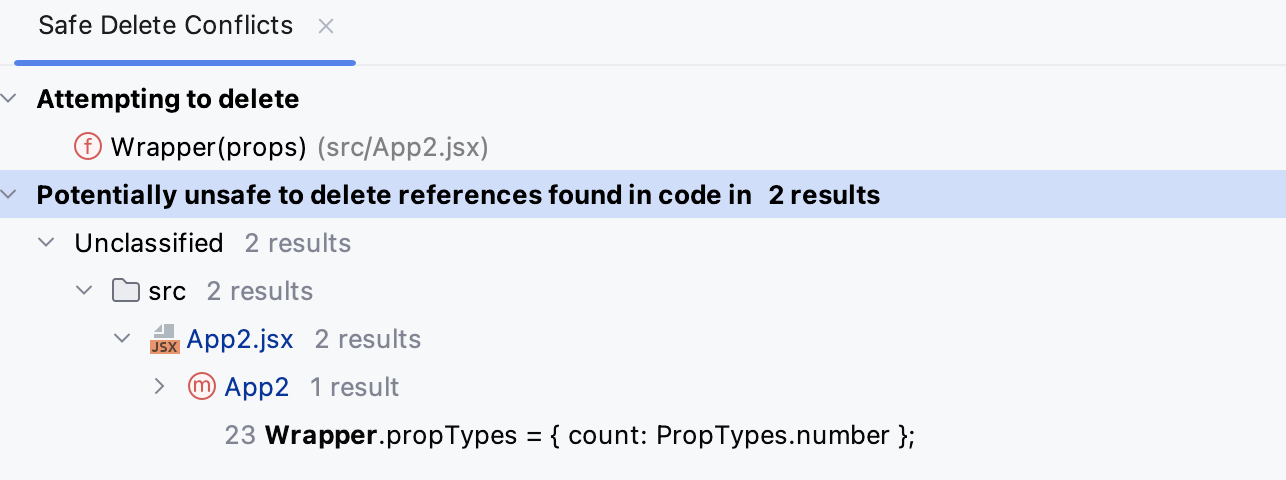1286x480 pixels.
Task: Collapse the Potentially unsafe to delete section
Action: coord(10,195)
